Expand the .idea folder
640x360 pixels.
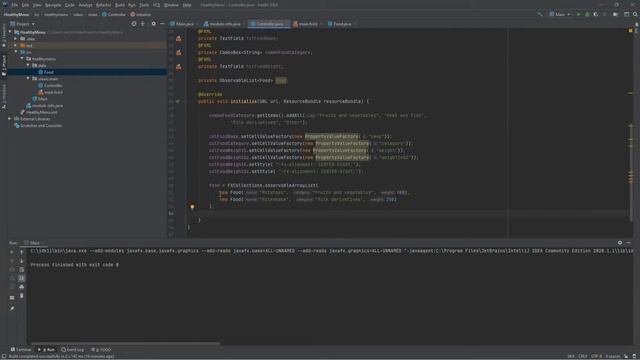coord(16,39)
